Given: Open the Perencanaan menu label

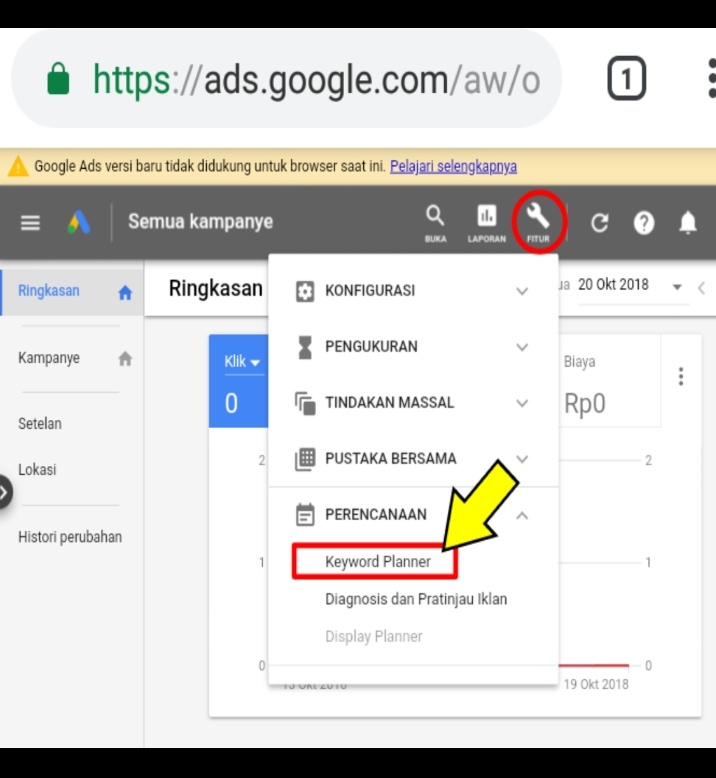Looking at the screenshot, I should tap(376, 515).
